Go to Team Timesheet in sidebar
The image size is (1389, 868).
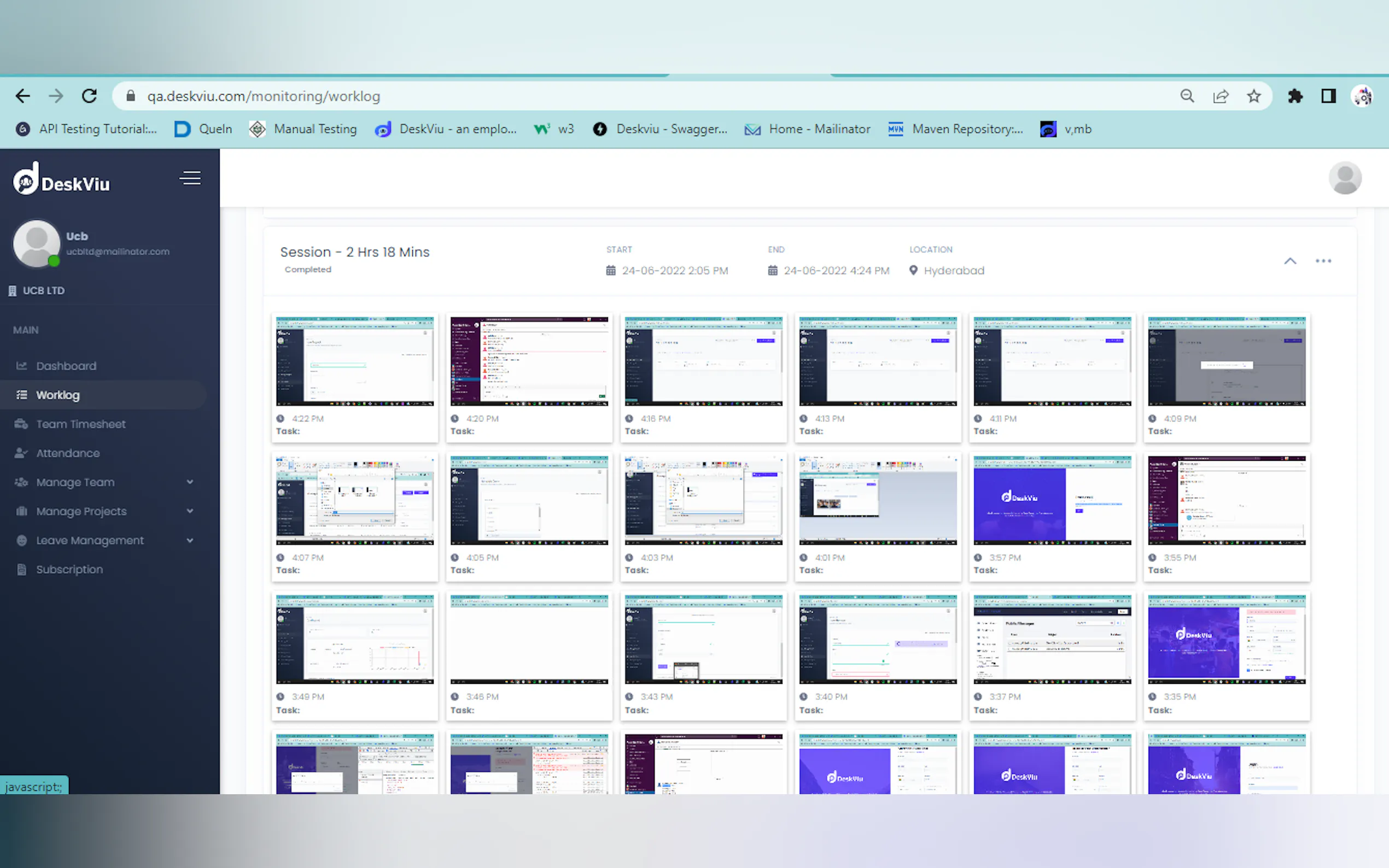pos(80,424)
